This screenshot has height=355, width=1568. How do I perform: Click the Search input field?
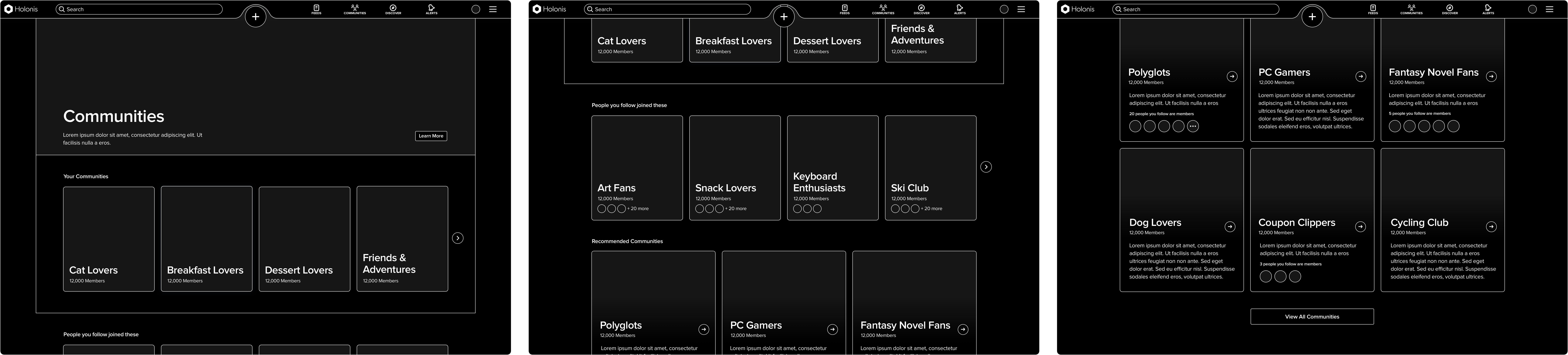pyautogui.click(x=140, y=9)
